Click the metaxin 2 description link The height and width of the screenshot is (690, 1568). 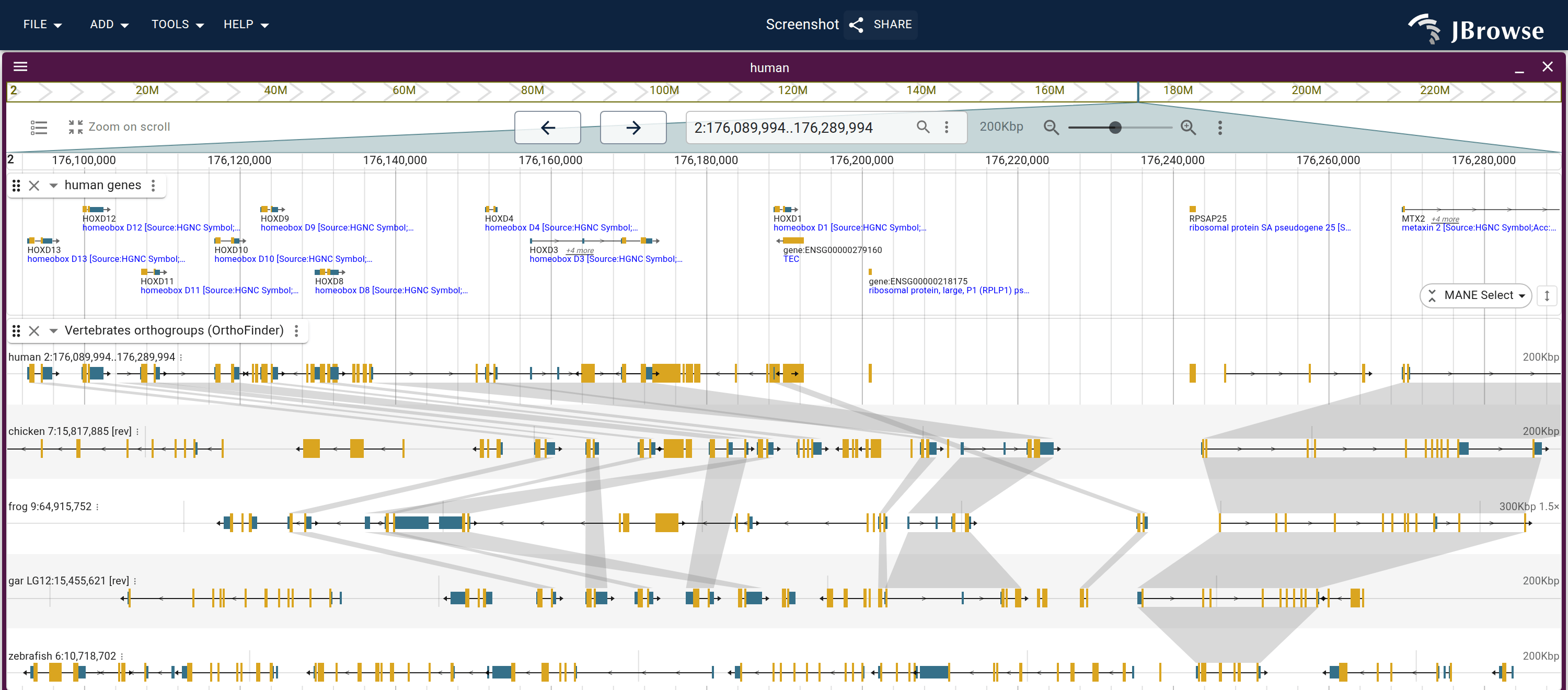1478,228
